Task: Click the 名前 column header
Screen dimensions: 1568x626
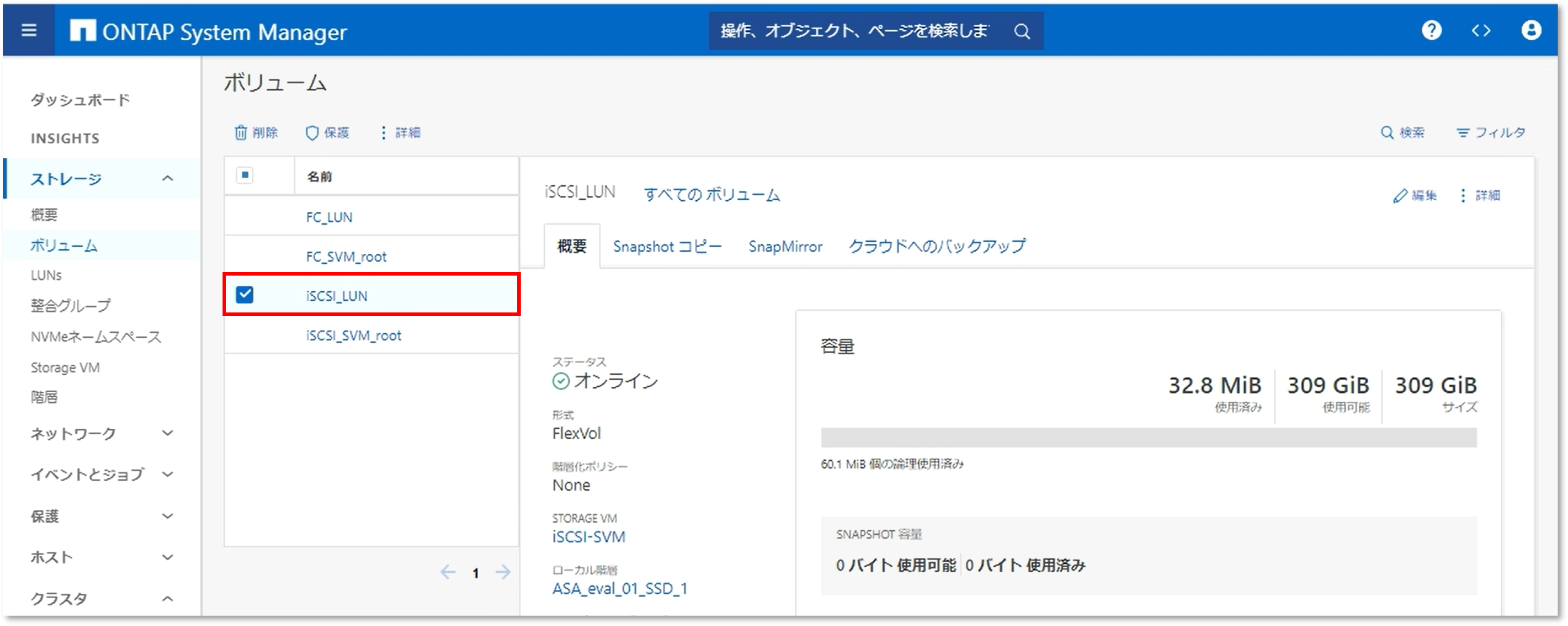Action: (x=319, y=177)
